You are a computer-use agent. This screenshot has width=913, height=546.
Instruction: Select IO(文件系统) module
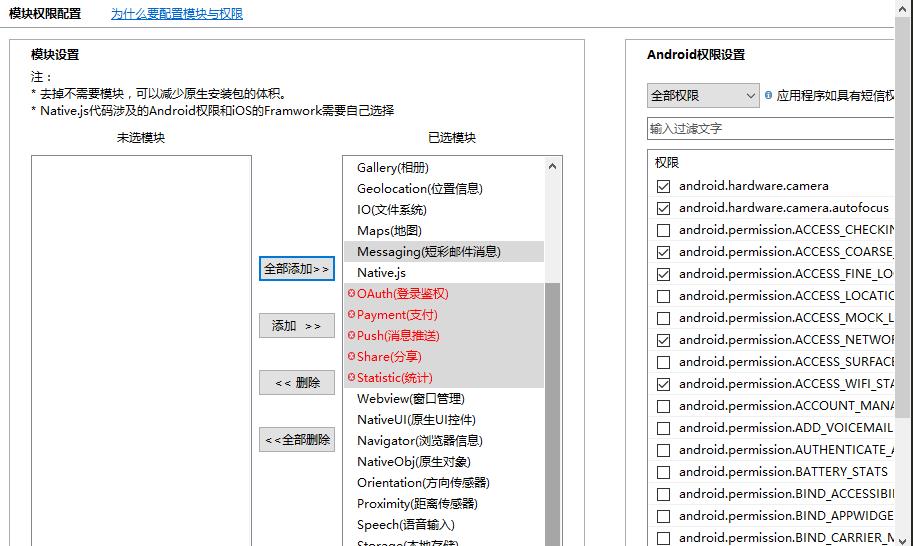[444, 210]
